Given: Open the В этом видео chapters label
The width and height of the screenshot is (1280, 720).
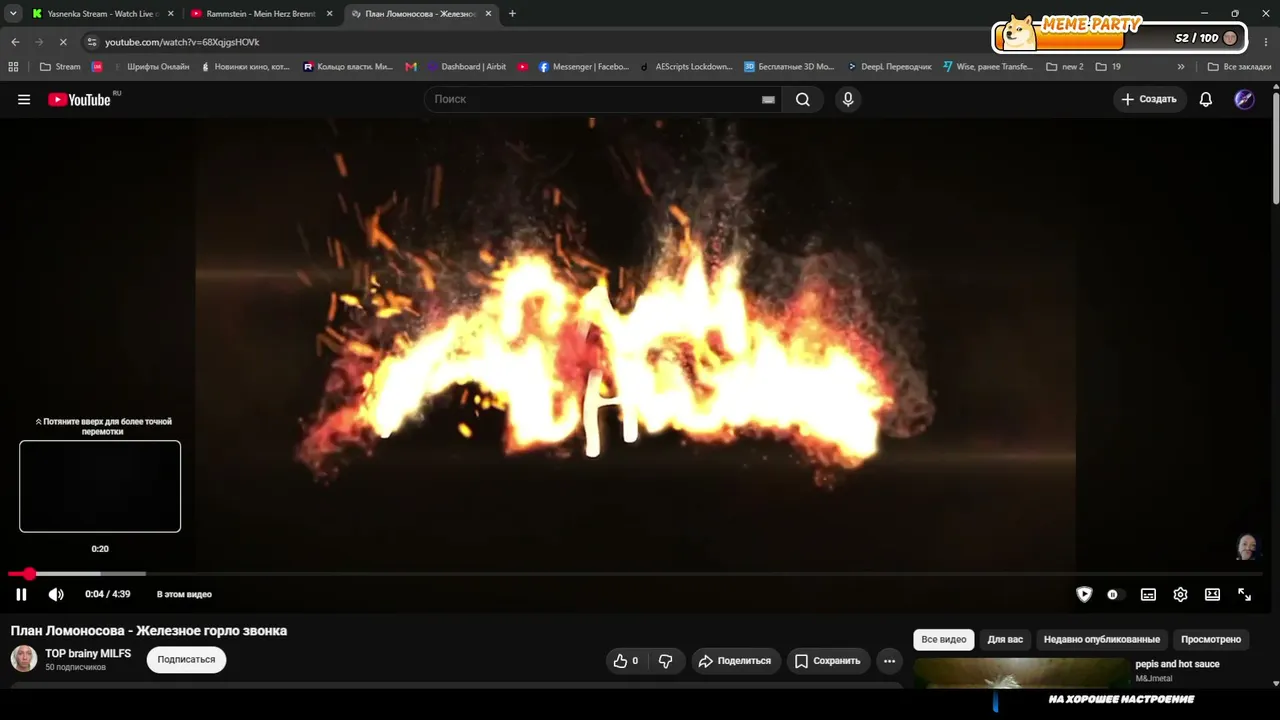Looking at the screenshot, I should pyautogui.click(x=184, y=594).
